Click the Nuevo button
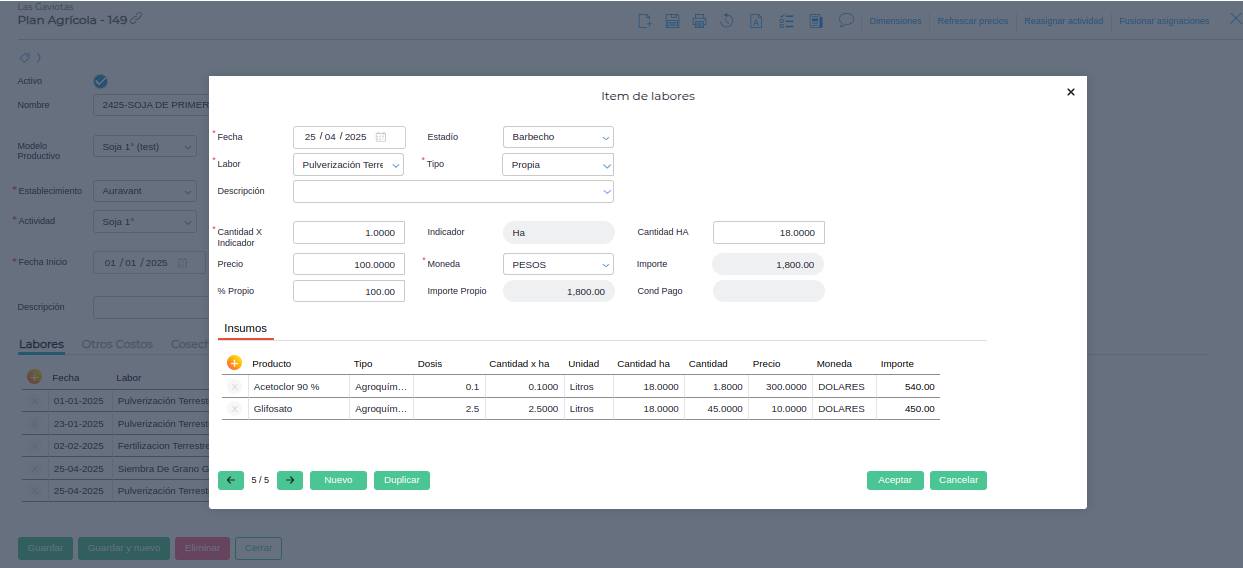The image size is (1243, 568). (x=338, y=480)
